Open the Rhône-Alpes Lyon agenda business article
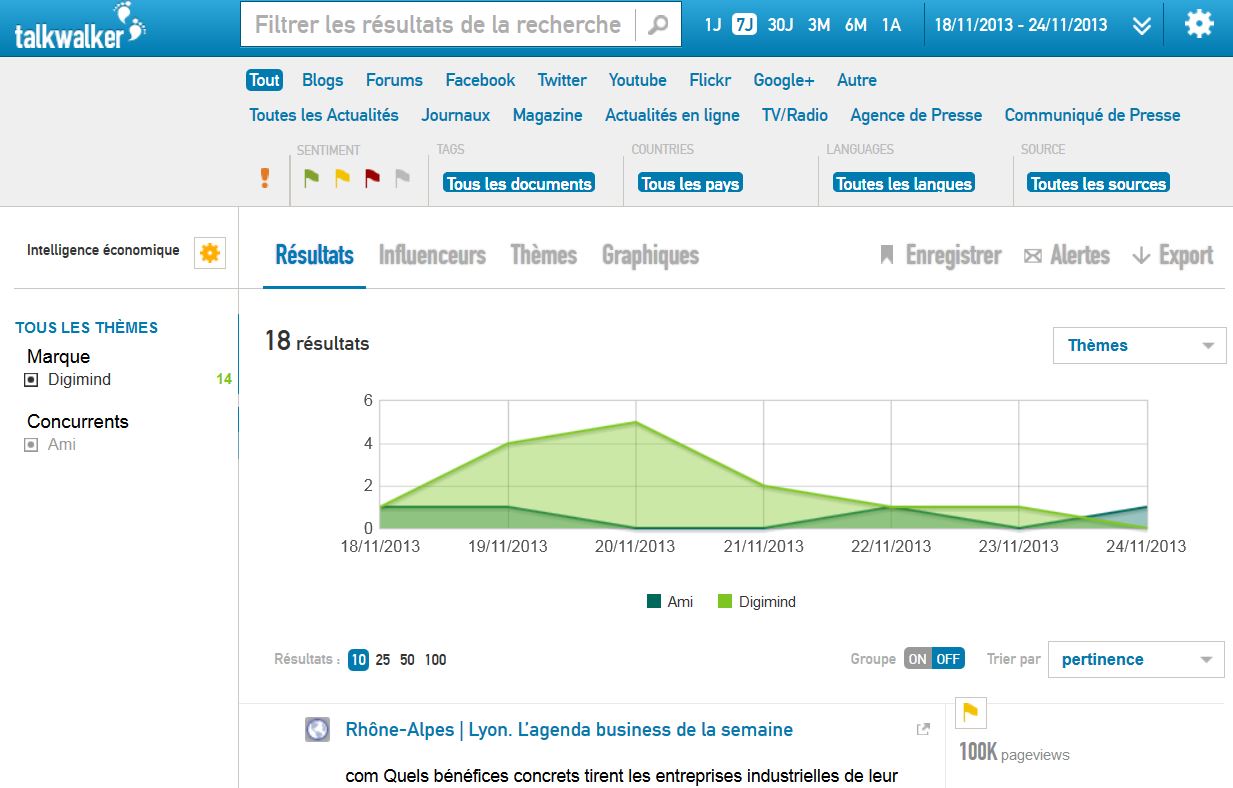The image size is (1233, 788). click(x=569, y=730)
